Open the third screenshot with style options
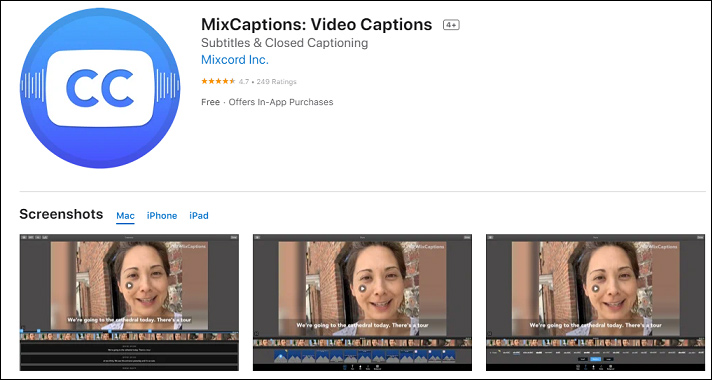 tap(595, 302)
